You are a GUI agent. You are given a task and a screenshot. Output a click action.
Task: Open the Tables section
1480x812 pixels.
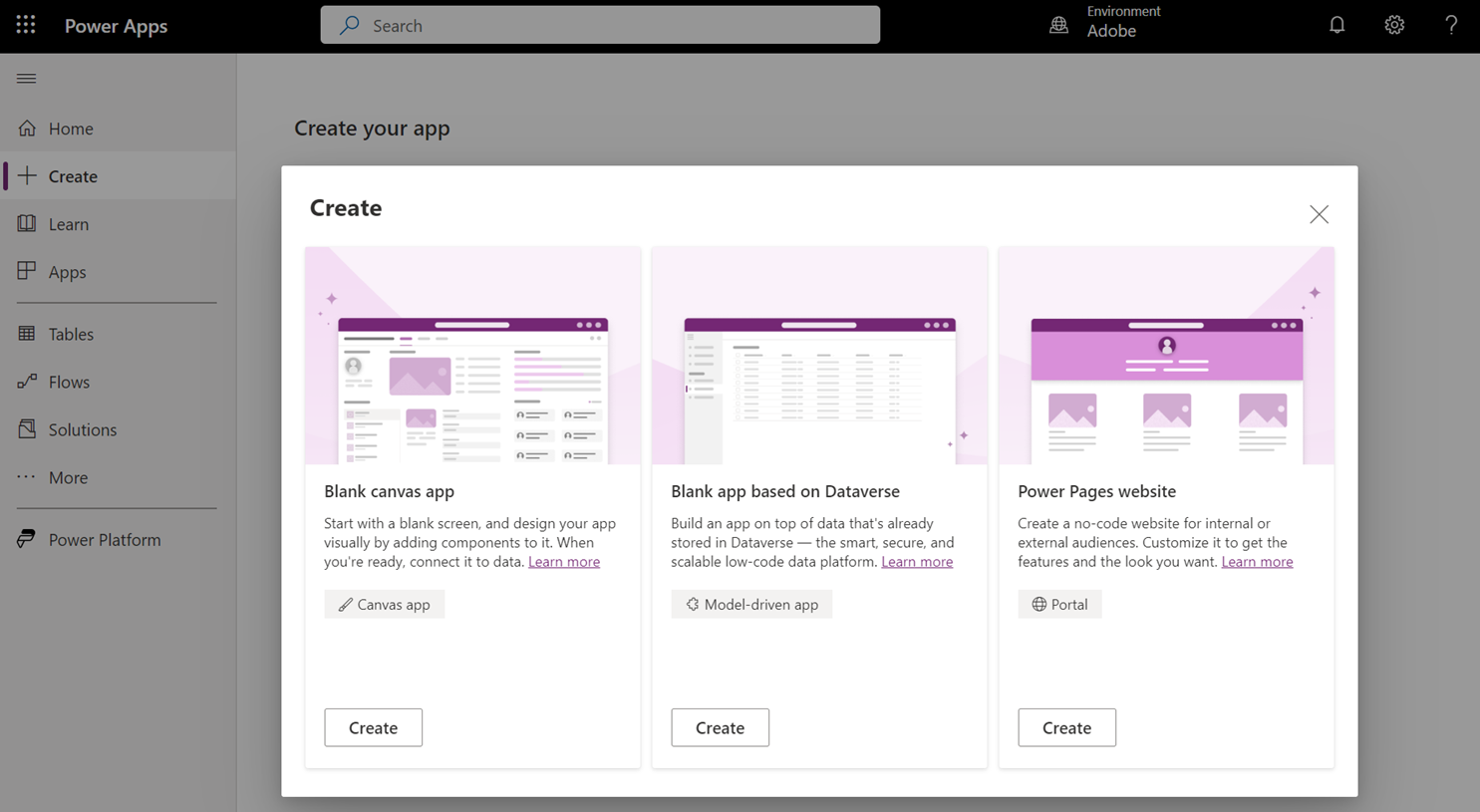pos(70,333)
